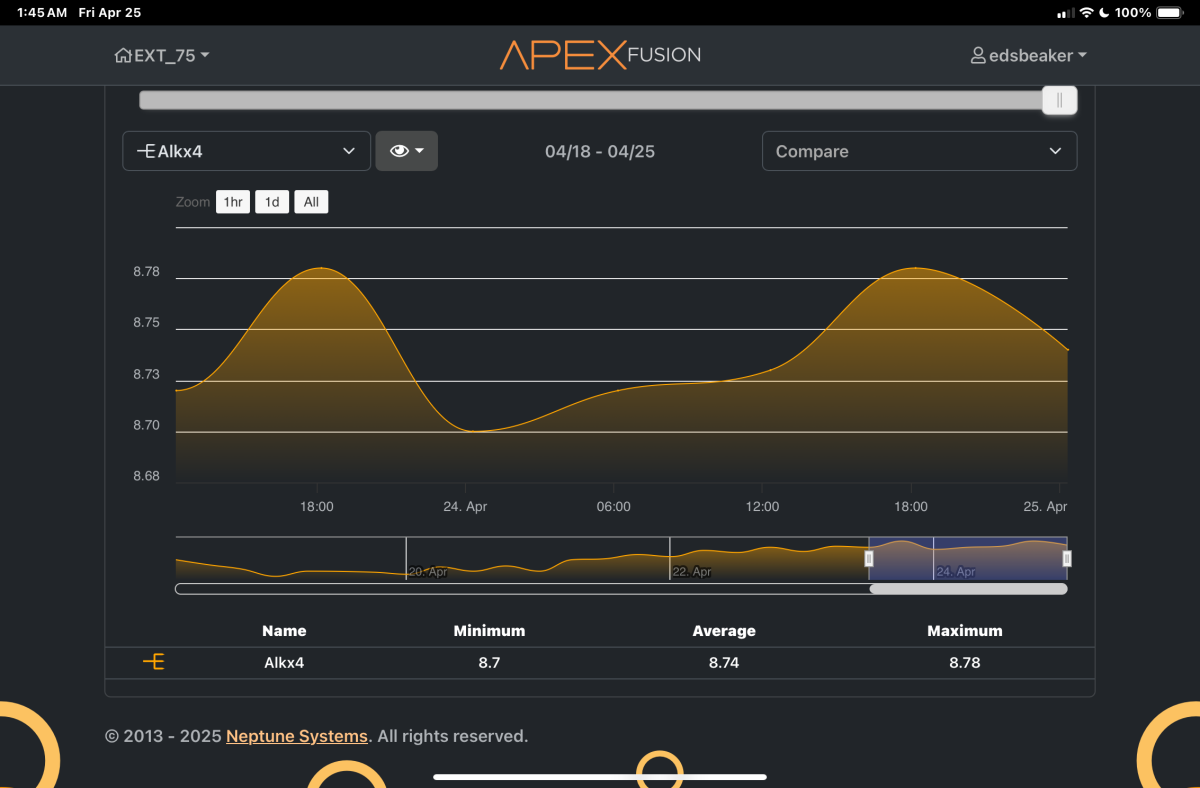This screenshot has height=788, width=1200.
Task: Click the chart navigator scrollbar thumb
Action: pos(968,589)
